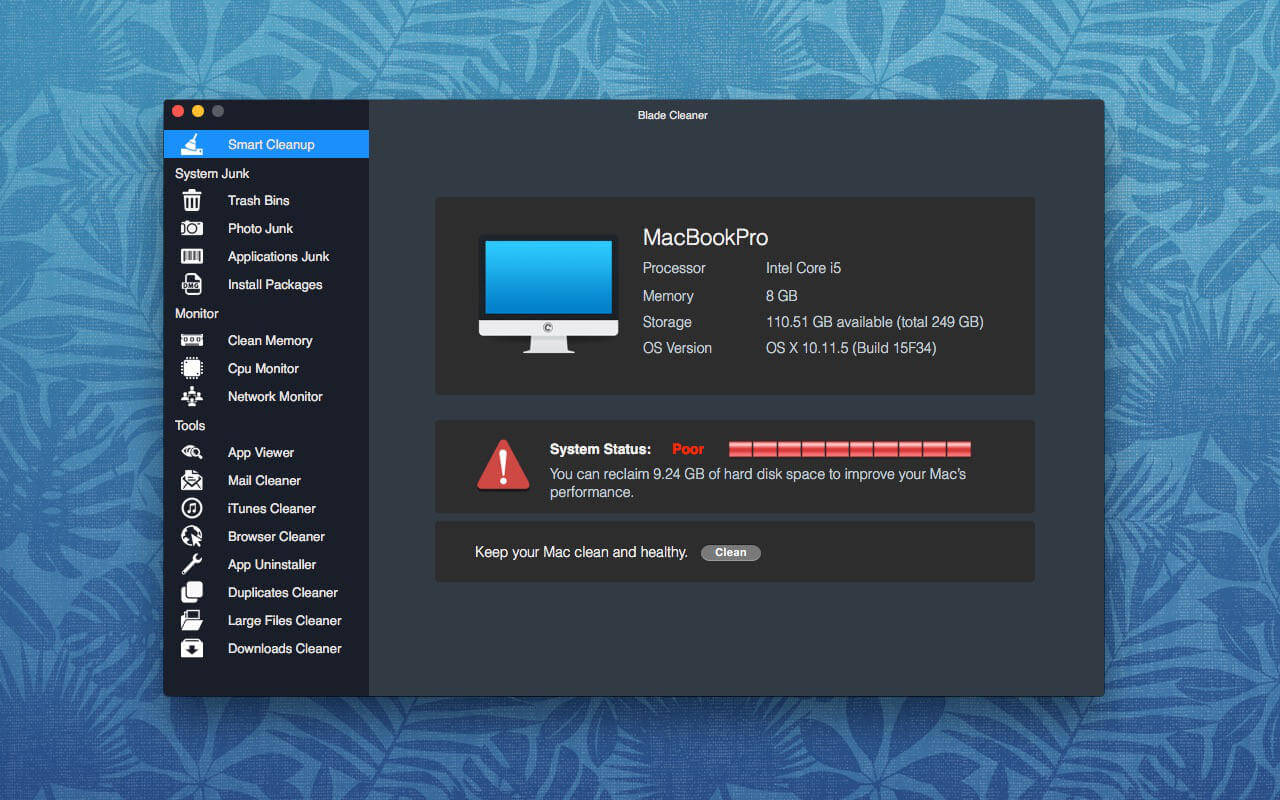The height and width of the screenshot is (800, 1280).
Task: Click the red system status progress bar
Action: (x=850, y=449)
